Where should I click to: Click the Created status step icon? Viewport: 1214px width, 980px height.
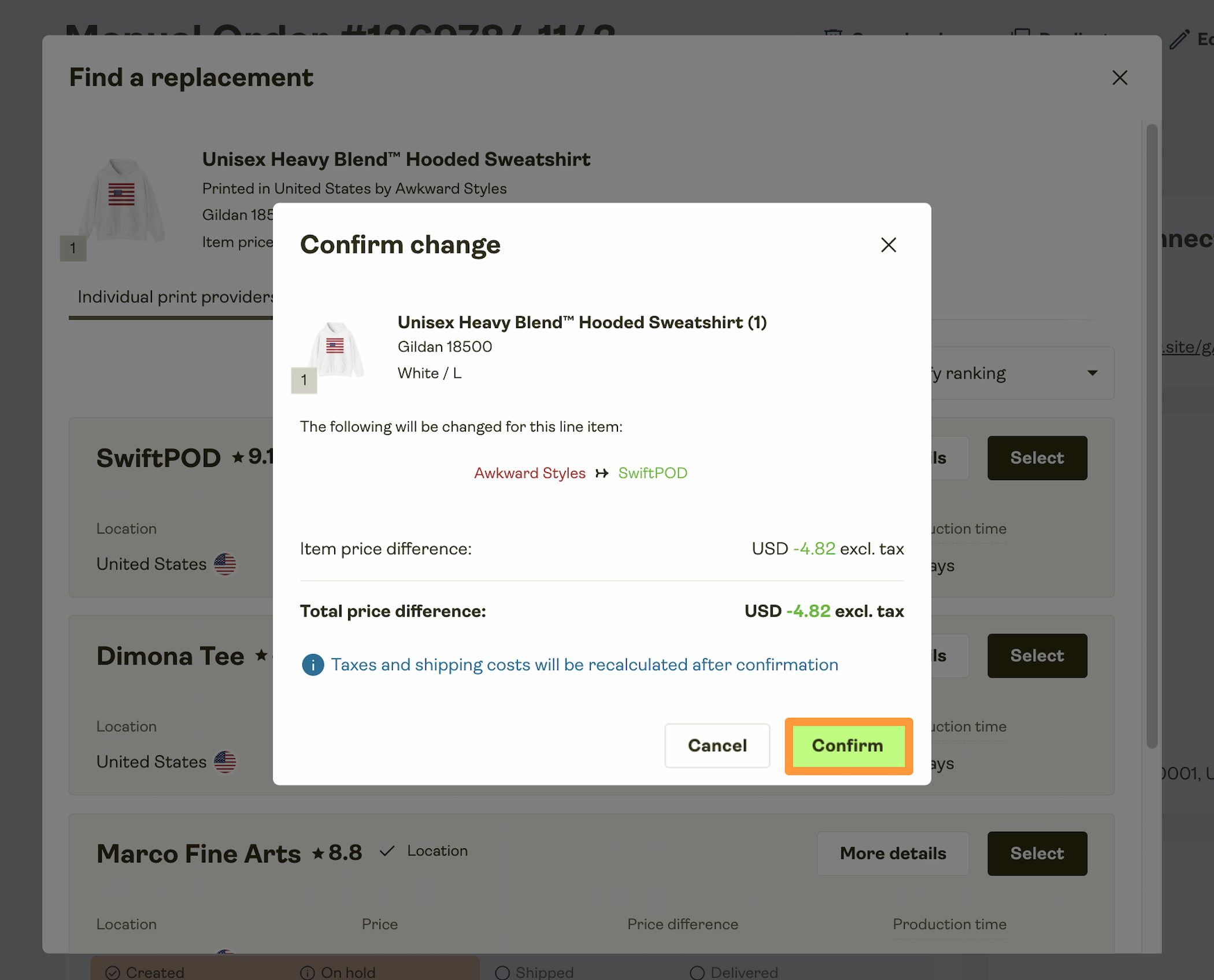pos(113,973)
